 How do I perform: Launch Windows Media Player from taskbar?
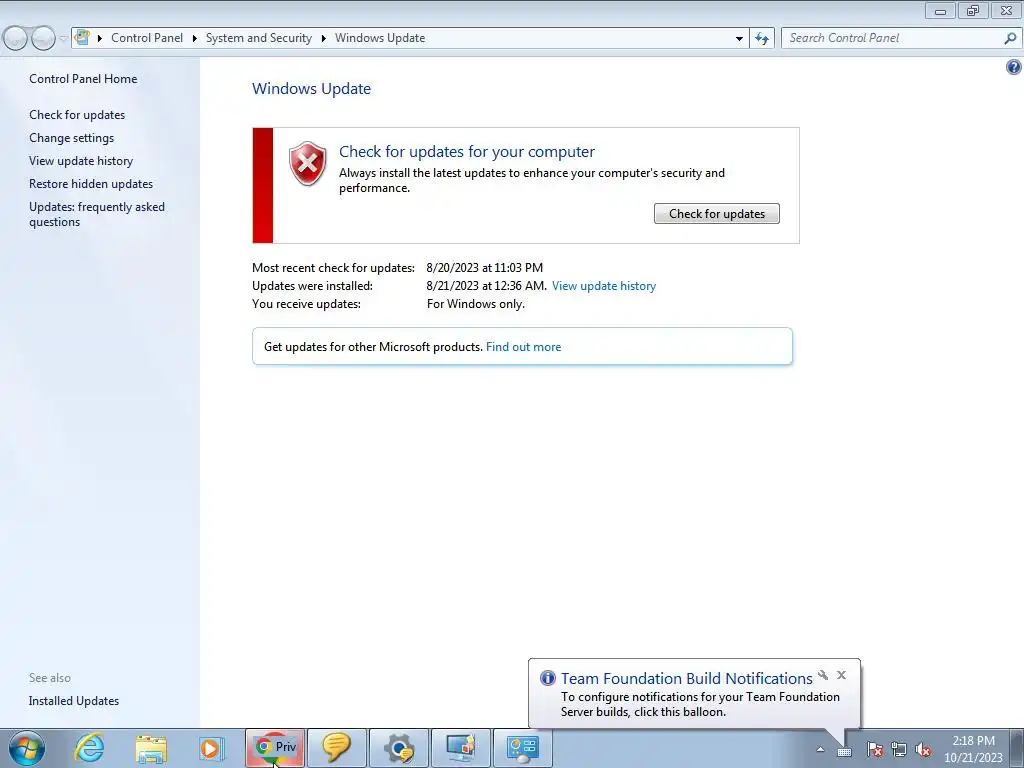tap(212, 748)
